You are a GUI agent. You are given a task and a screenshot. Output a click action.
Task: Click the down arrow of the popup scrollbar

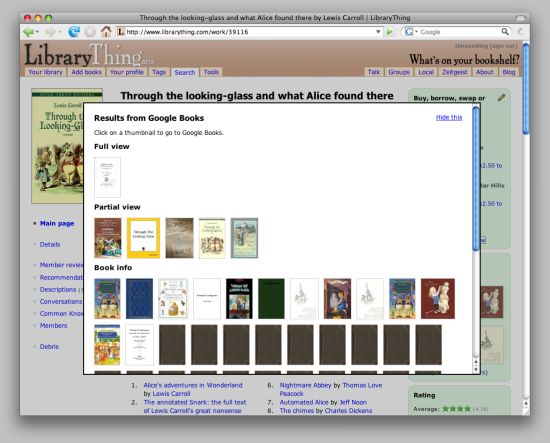[x=476, y=369]
